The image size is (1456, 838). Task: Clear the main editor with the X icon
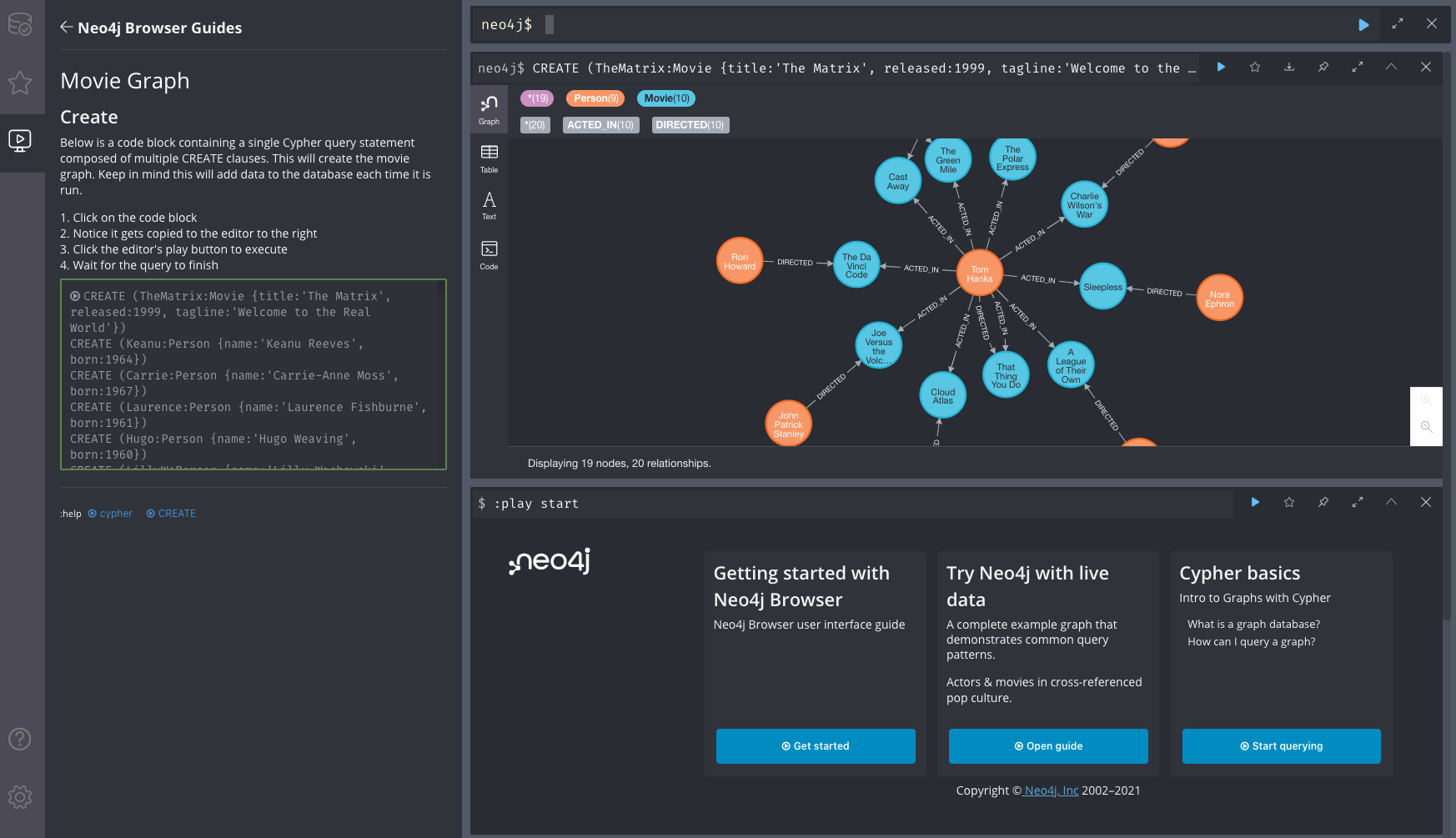coord(1432,24)
